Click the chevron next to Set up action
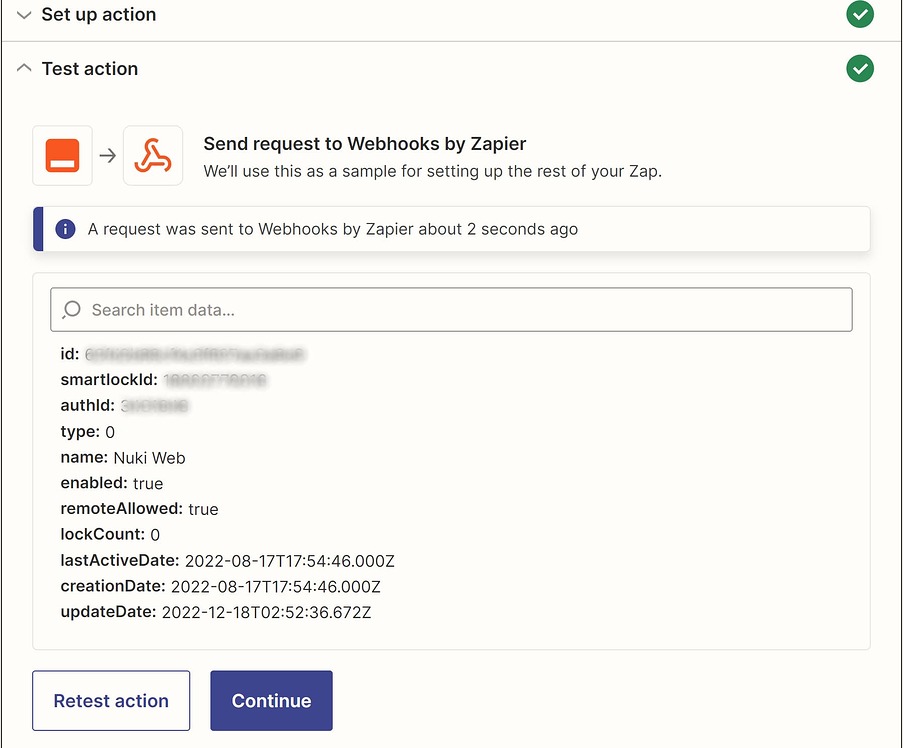Screen dimensions: 903x748 23,14
